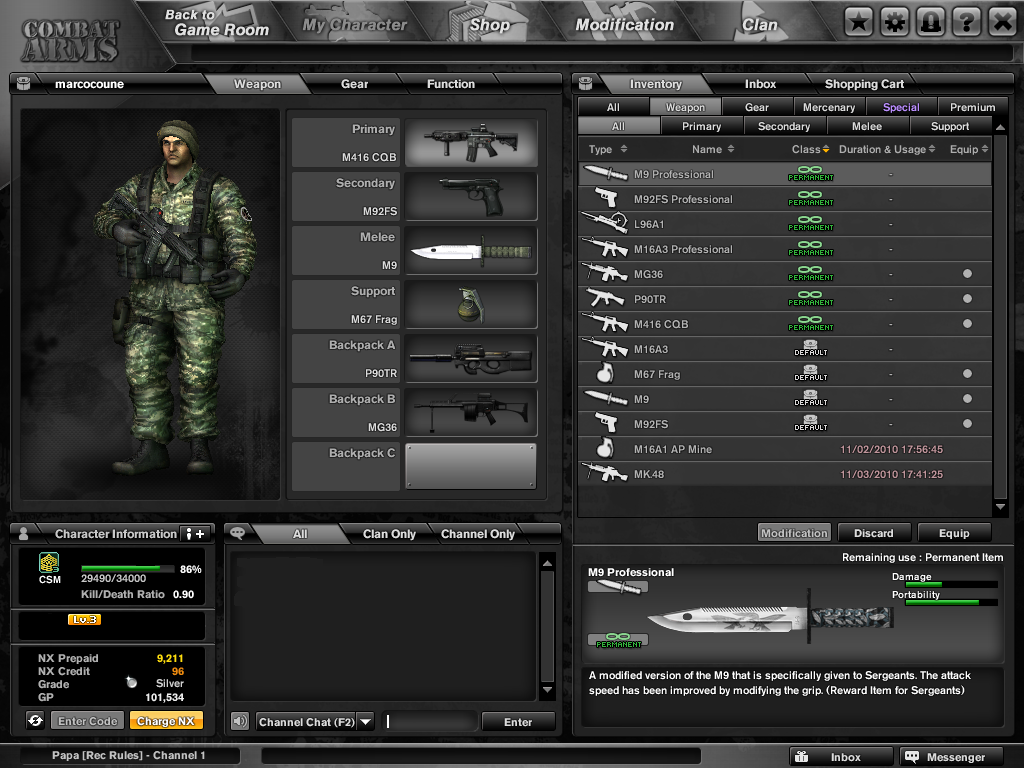Click the inventory list scroll-up arrow
The width and height of the screenshot is (1024, 768).
click(1000, 127)
